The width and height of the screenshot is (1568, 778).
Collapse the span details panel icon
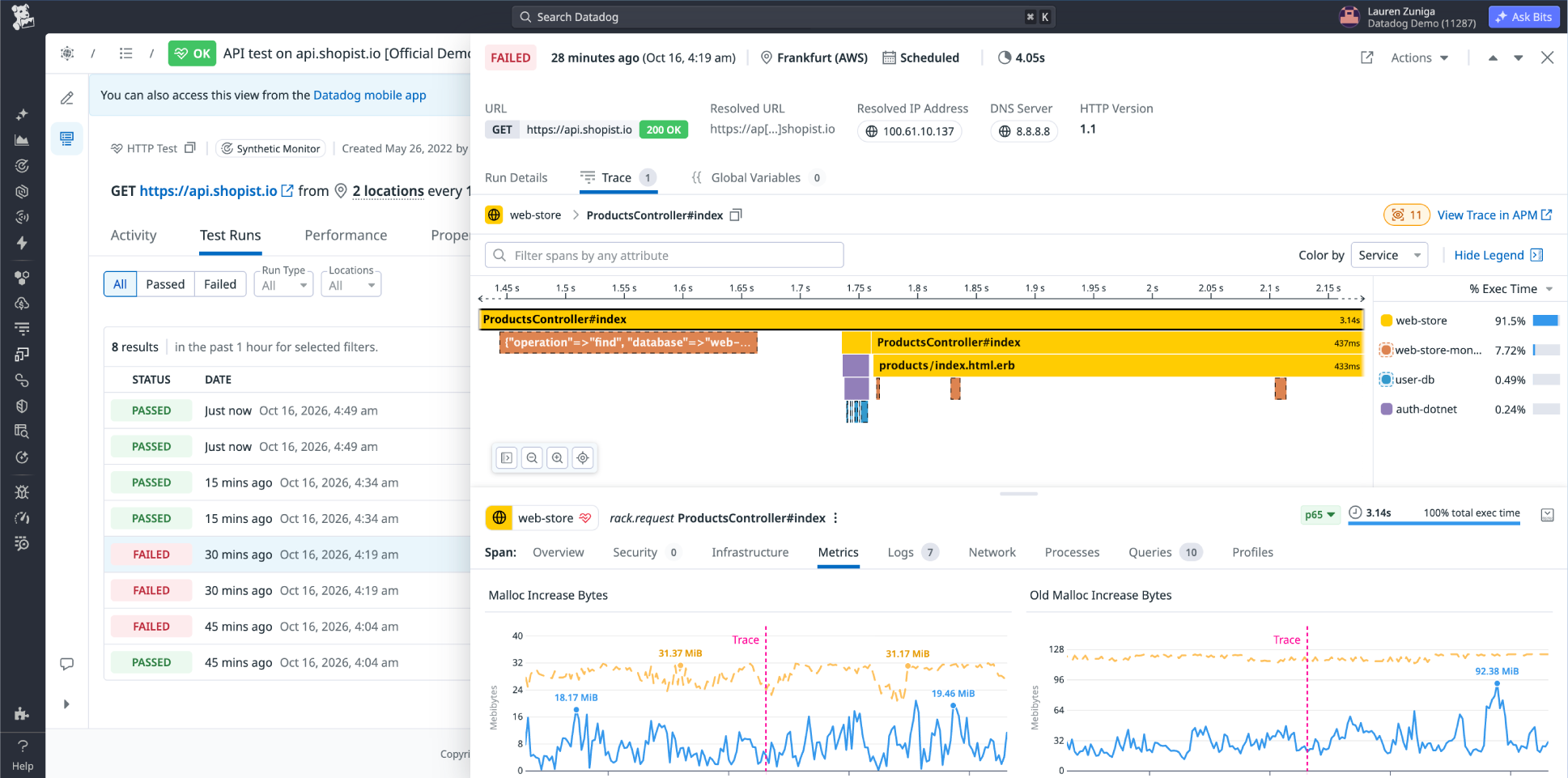(x=1547, y=515)
